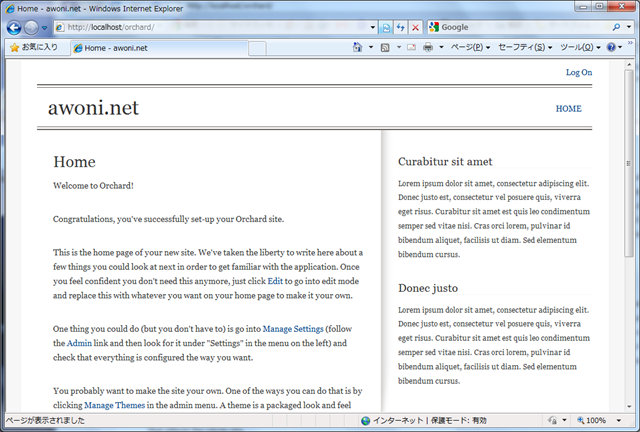The height and width of the screenshot is (432, 640).
Task: Click the status bar security icon
Action: coord(553,420)
